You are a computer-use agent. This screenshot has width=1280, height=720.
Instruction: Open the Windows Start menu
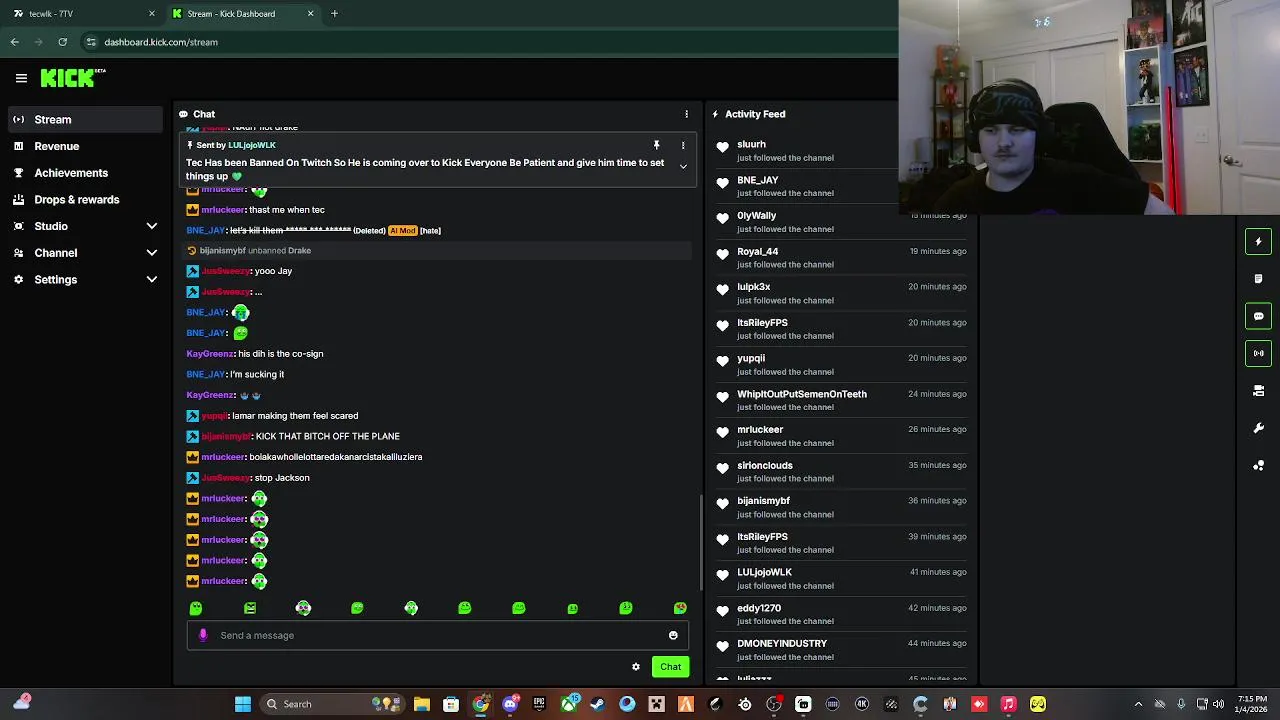[243, 704]
